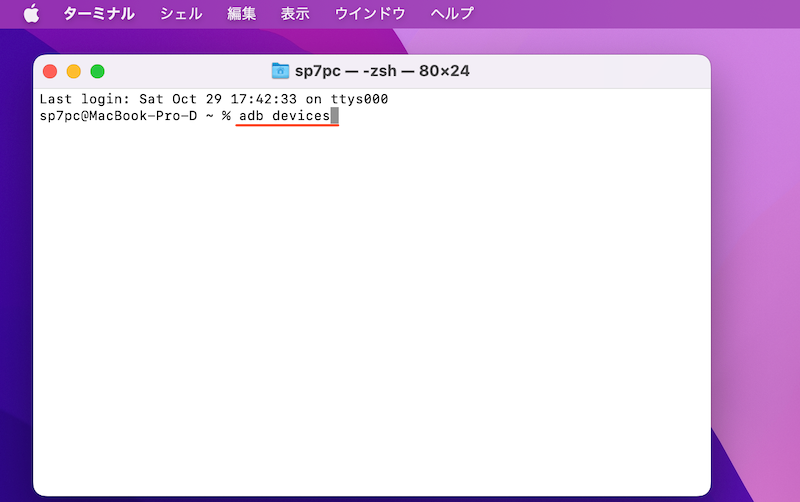This screenshot has height=502, width=800.
Task: Zoom the terminal using green button
Action: pos(97,71)
